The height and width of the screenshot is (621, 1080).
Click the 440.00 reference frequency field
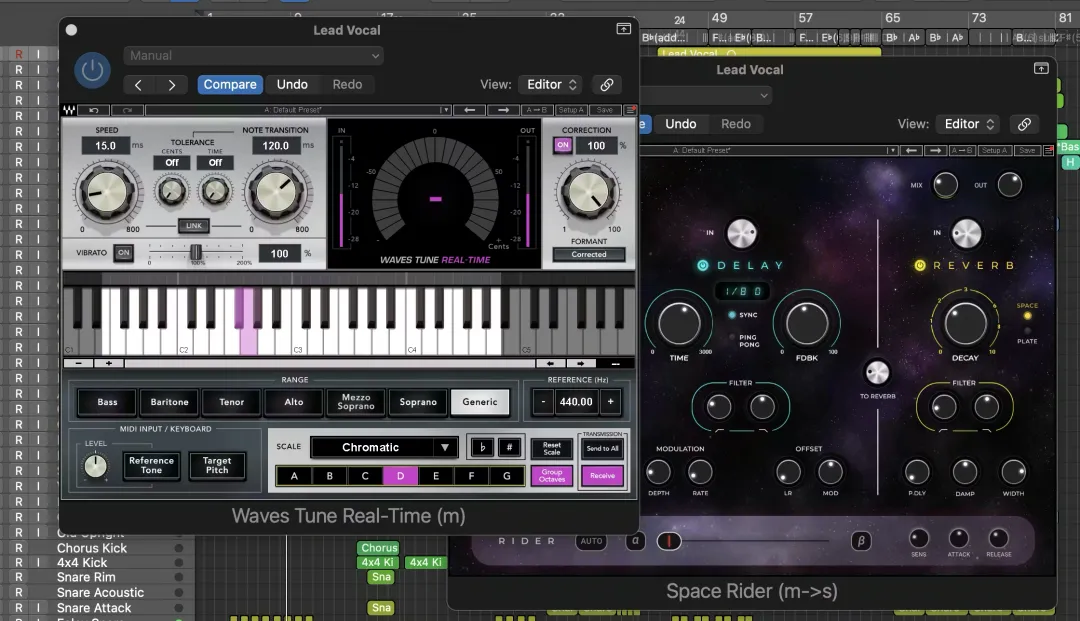(576, 402)
